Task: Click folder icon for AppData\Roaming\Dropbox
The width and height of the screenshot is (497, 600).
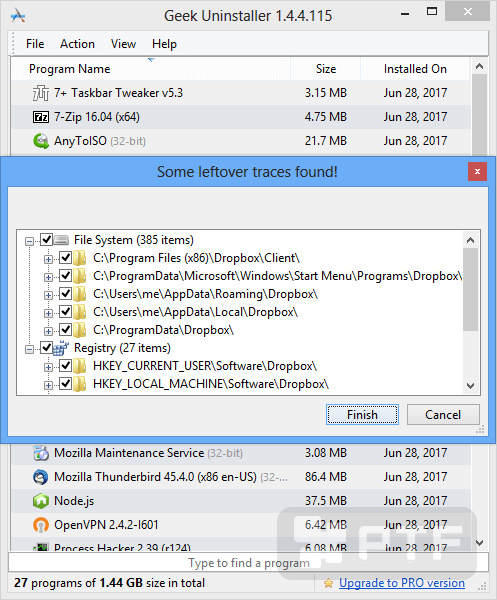Action: (79, 294)
